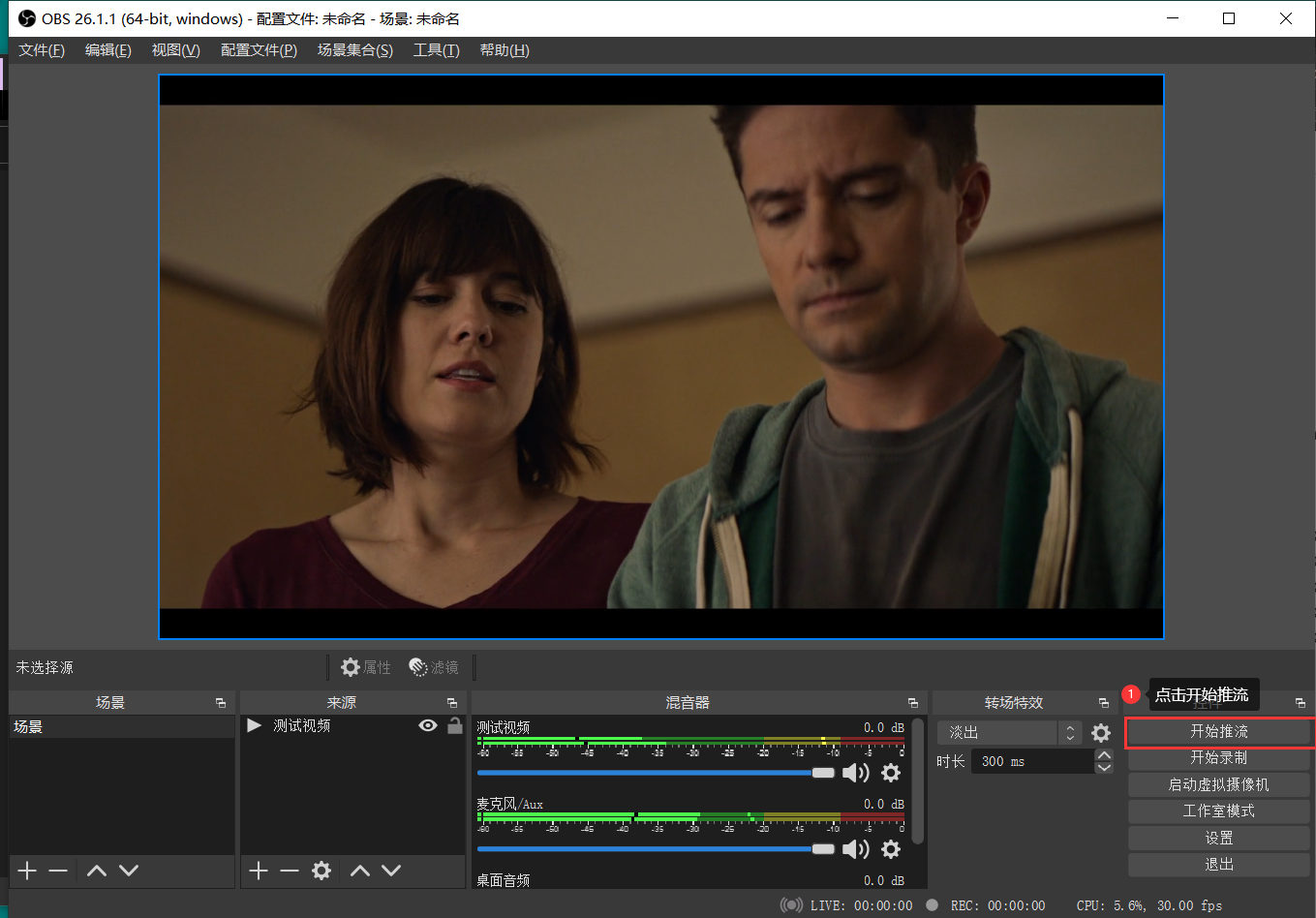Increase 时长 duration with up arrow
Screen dimensions: 1316x918
[1104, 755]
